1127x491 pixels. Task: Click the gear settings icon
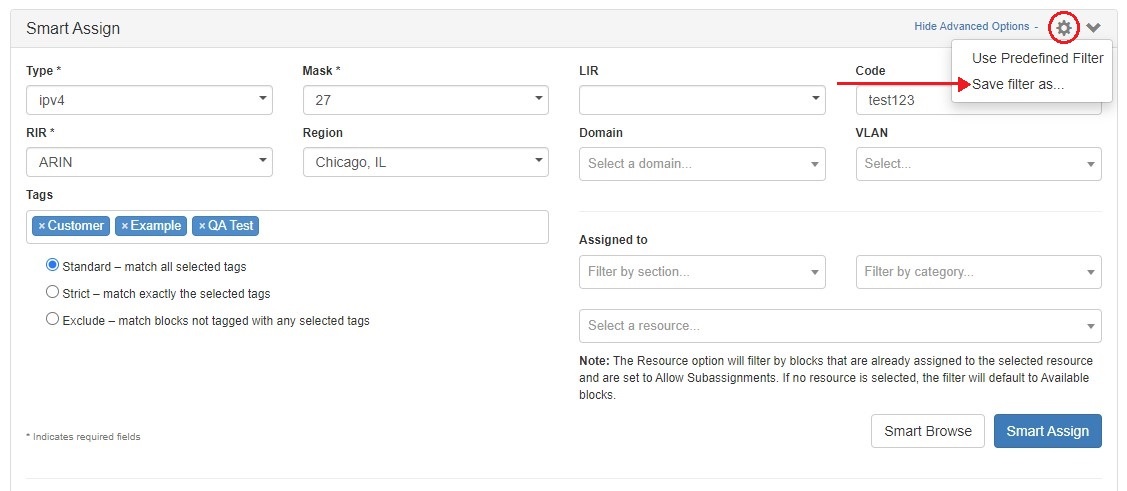coord(1064,27)
